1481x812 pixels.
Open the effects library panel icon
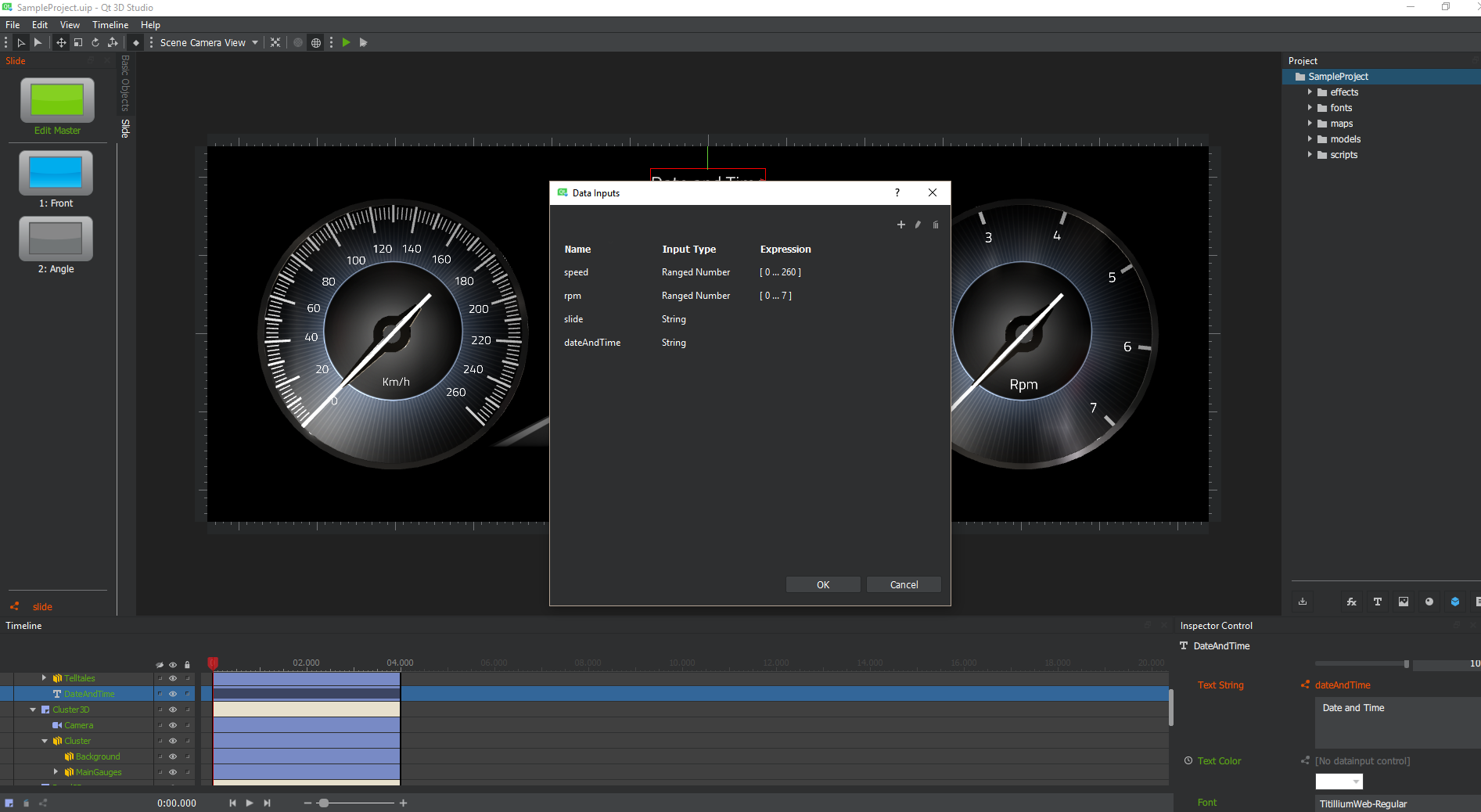[x=1351, y=602]
